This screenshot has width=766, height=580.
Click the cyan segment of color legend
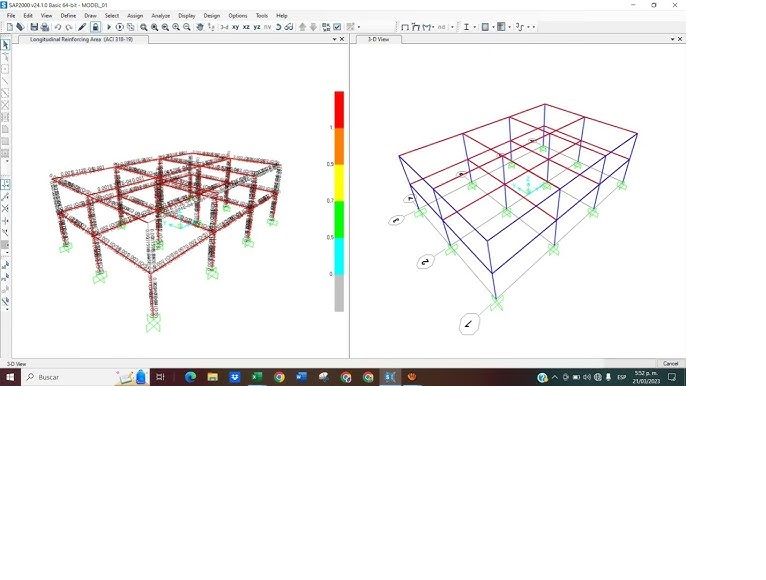point(339,256)
